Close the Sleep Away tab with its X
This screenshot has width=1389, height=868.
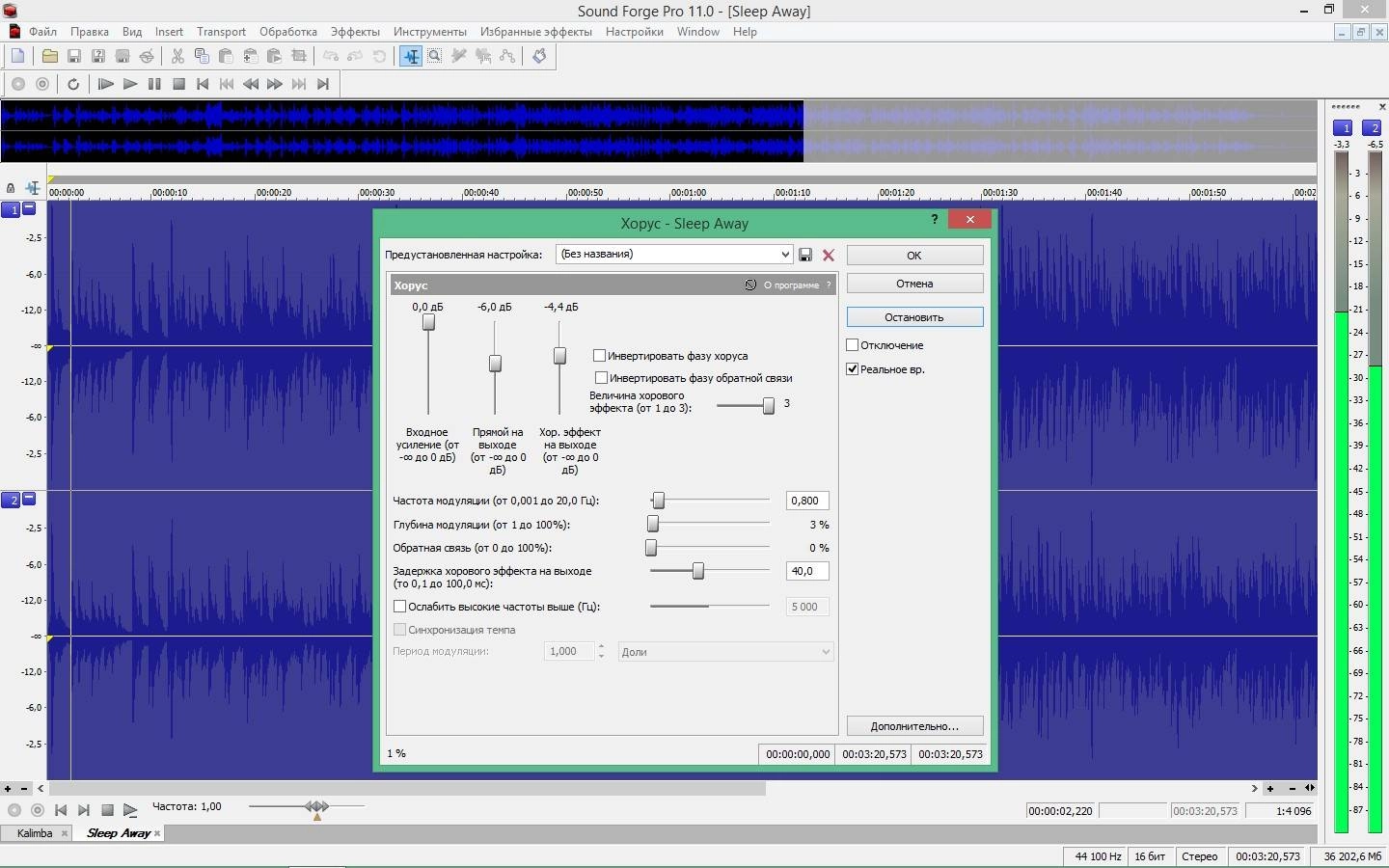pyautogui.click(x=157, y=833)
